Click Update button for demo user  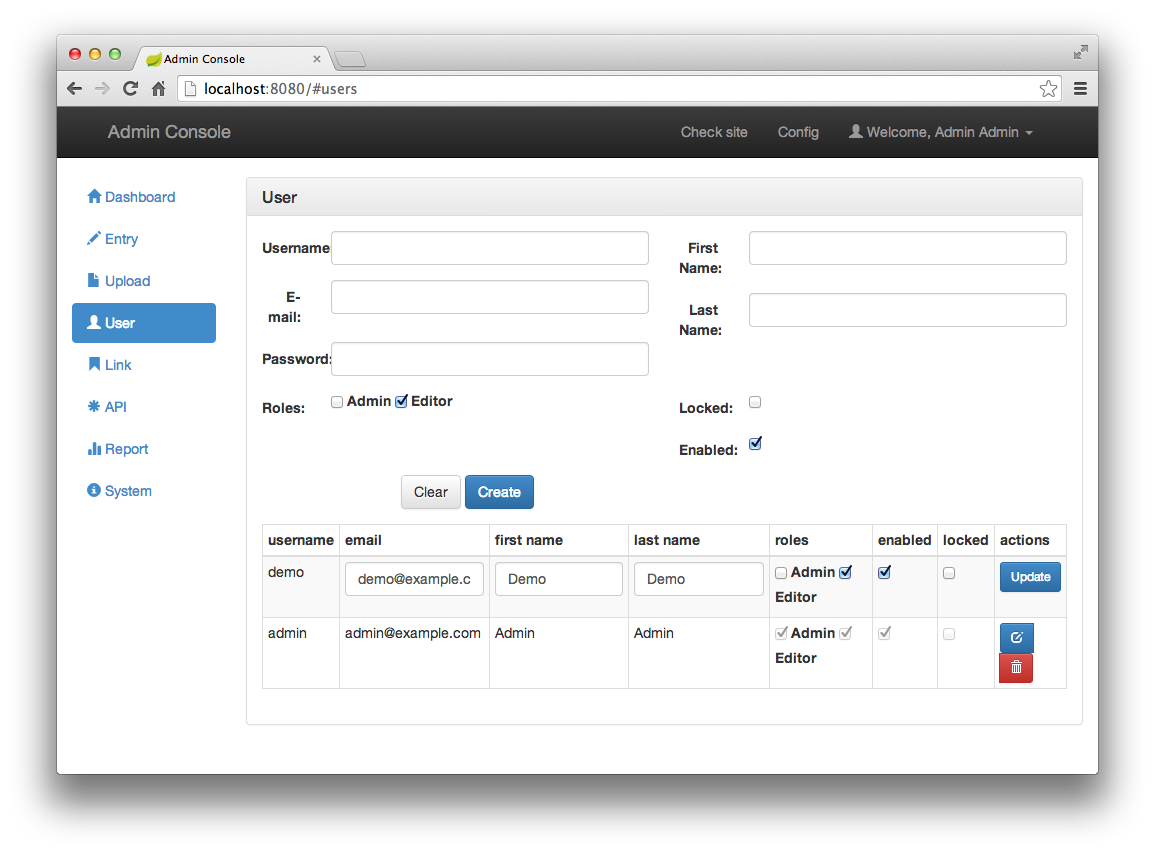(1030, 577)
